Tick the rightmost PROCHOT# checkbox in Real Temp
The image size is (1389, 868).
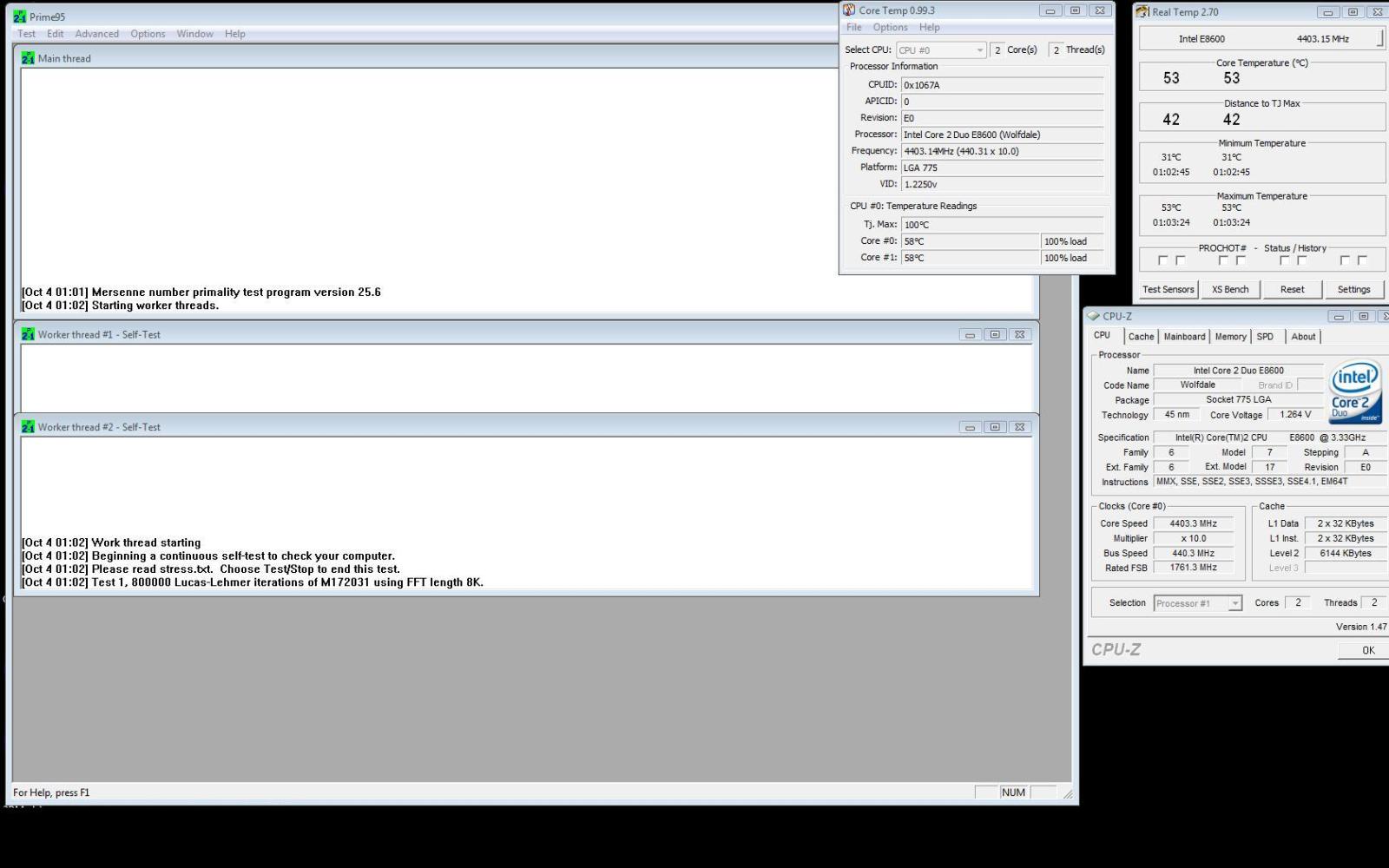pyautogui.click(x=1362, y=260)
